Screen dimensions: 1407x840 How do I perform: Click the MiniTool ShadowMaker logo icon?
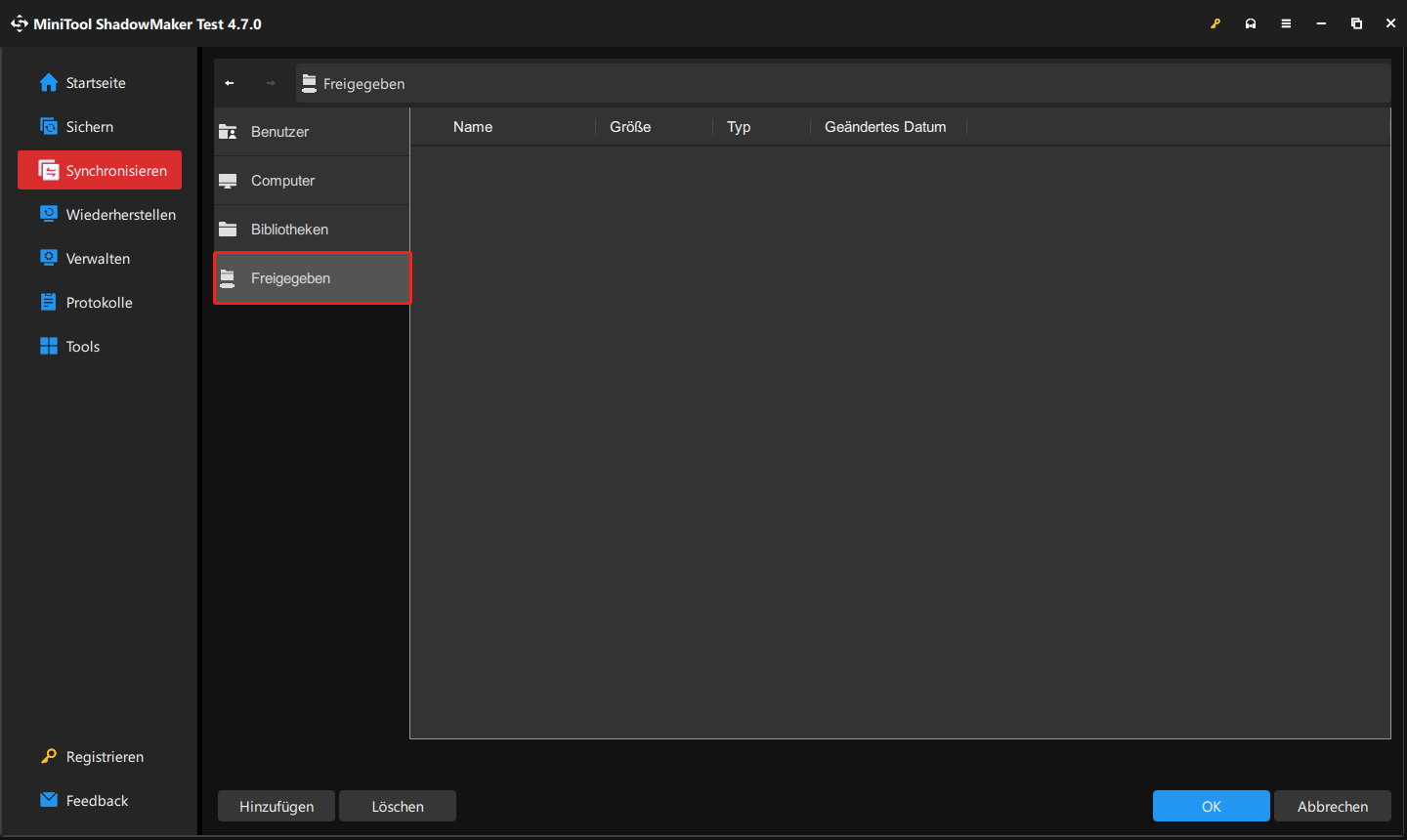20,23
